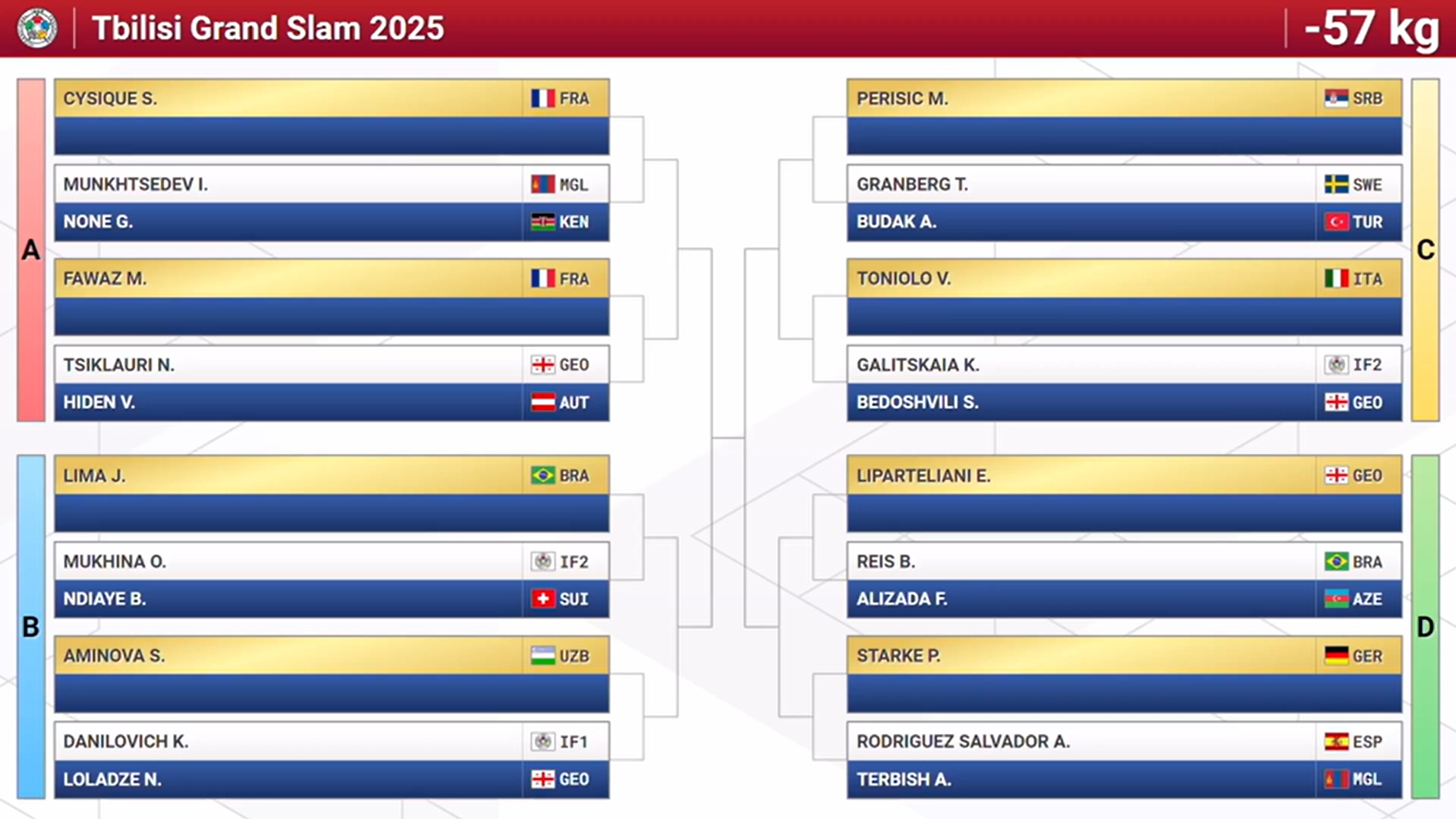This screenshot has width=1456, height=819.
Task: Click the Kenyan flag beside NONE G.
Action: coord(542,222)
